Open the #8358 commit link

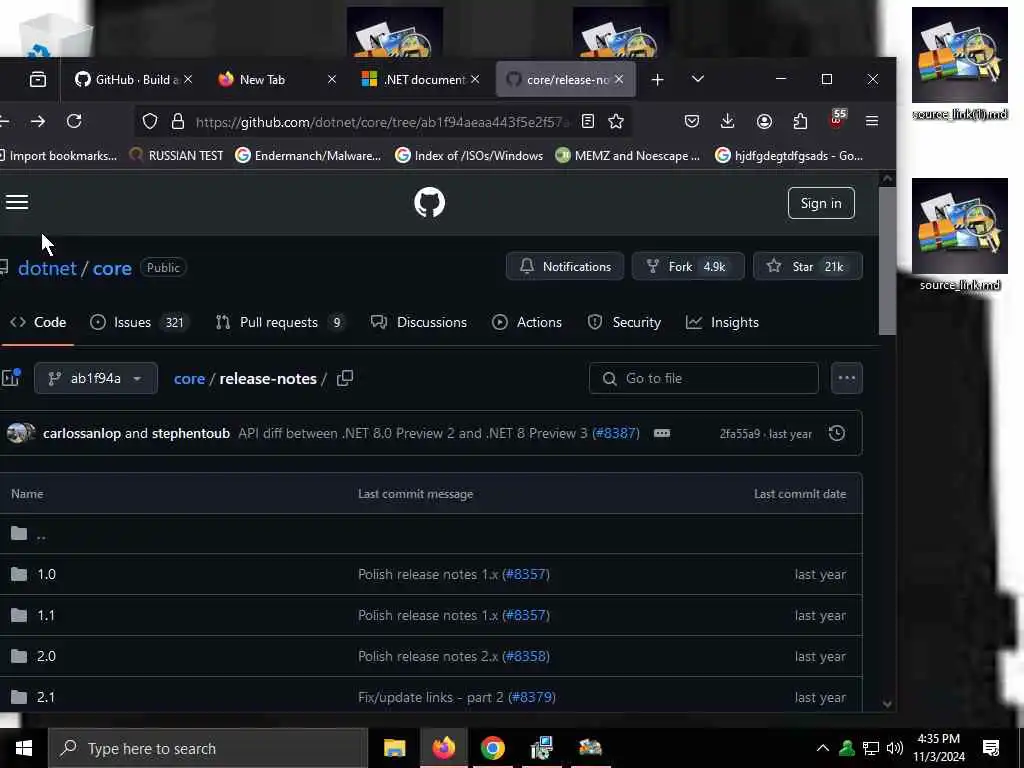coord(526,656)
